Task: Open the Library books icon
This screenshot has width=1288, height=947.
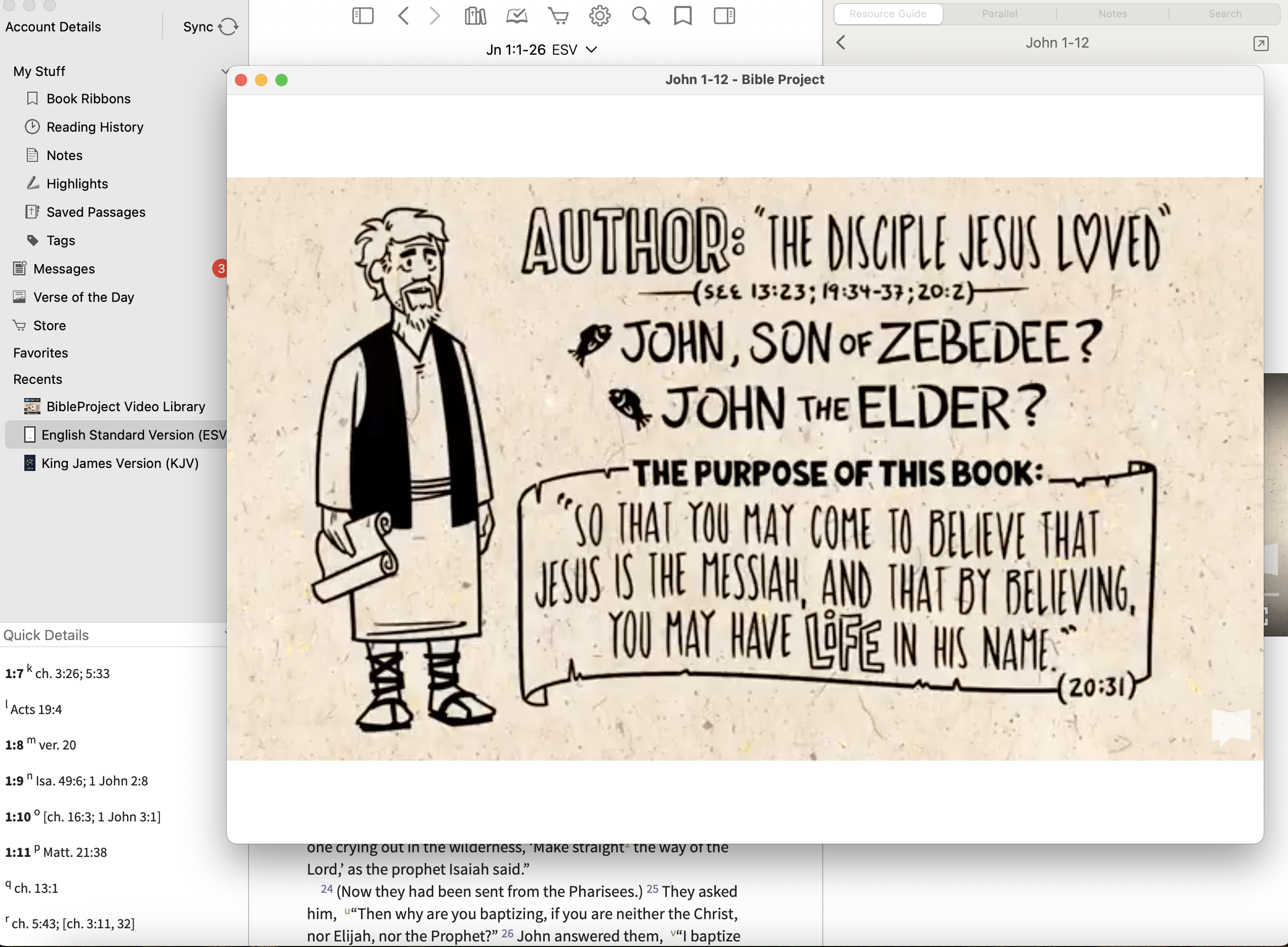Action: click(x=475, y=16)
